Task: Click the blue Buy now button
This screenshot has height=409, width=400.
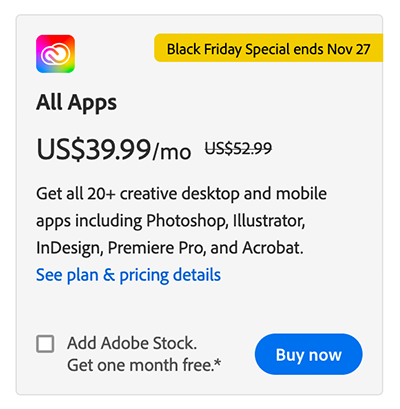Action: pos(309,354)
